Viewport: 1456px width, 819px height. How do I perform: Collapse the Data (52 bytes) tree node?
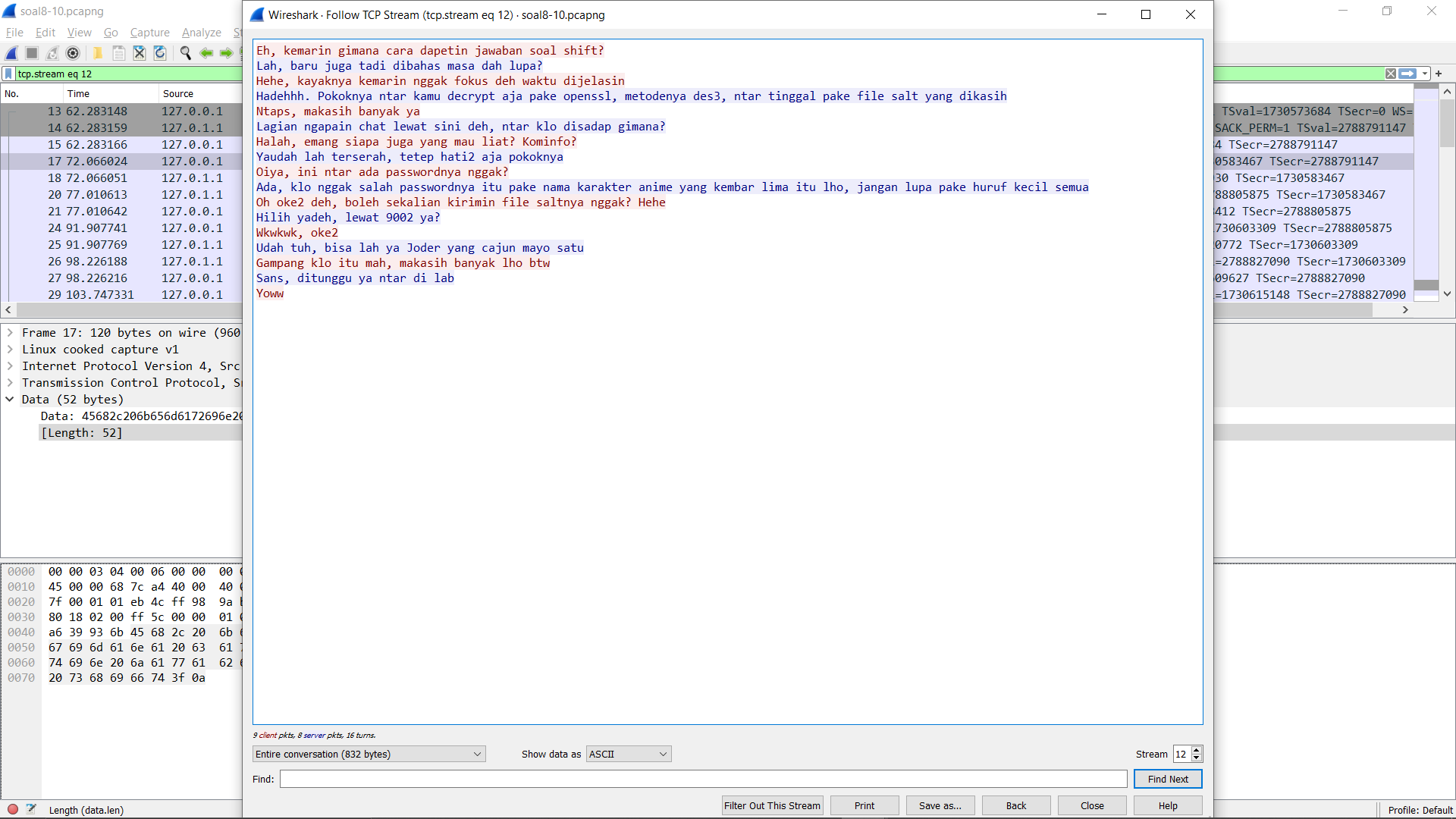[x=10, y=400]
